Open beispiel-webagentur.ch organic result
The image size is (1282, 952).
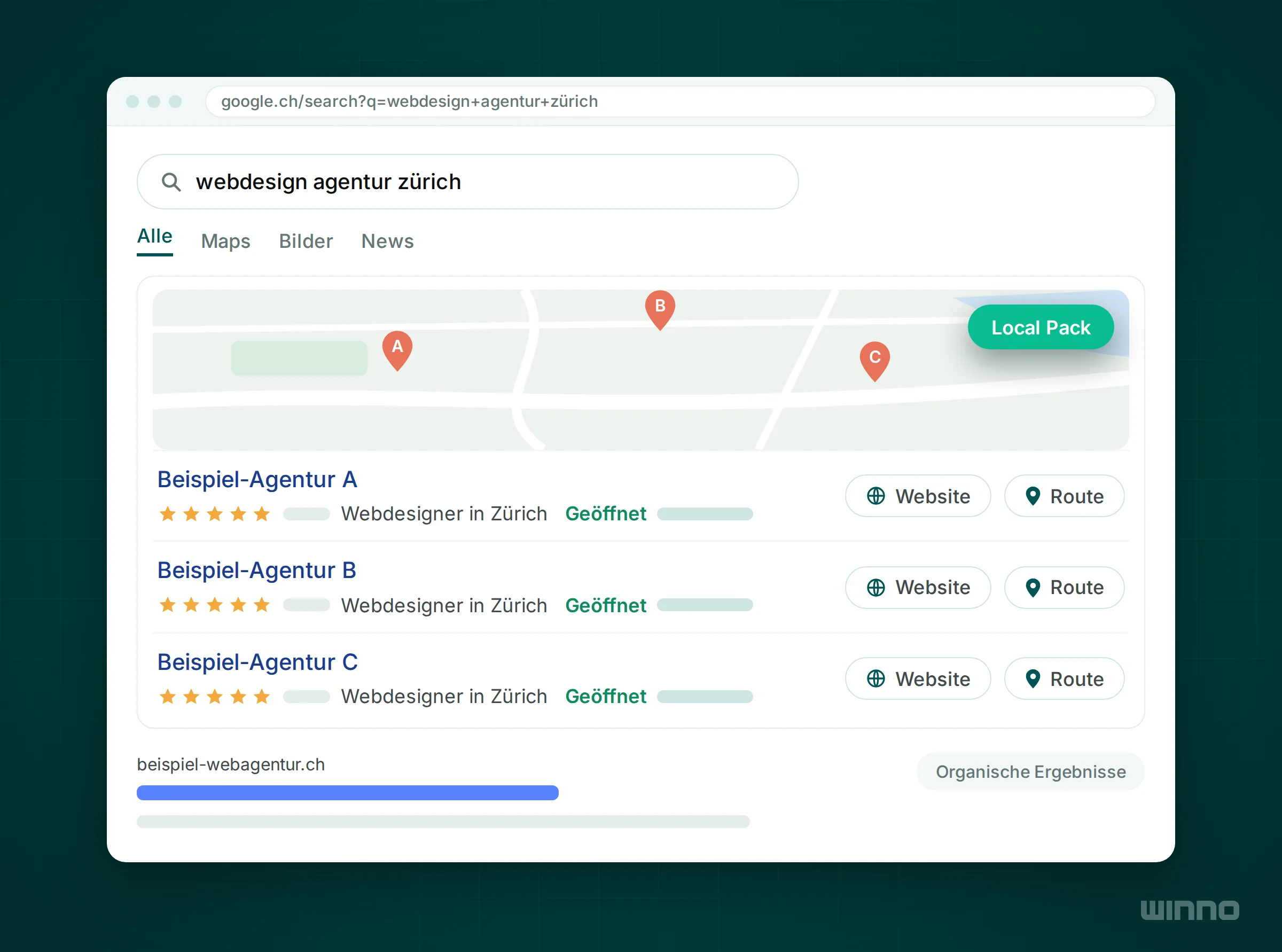pyautogui.click(x=230, y=764)
